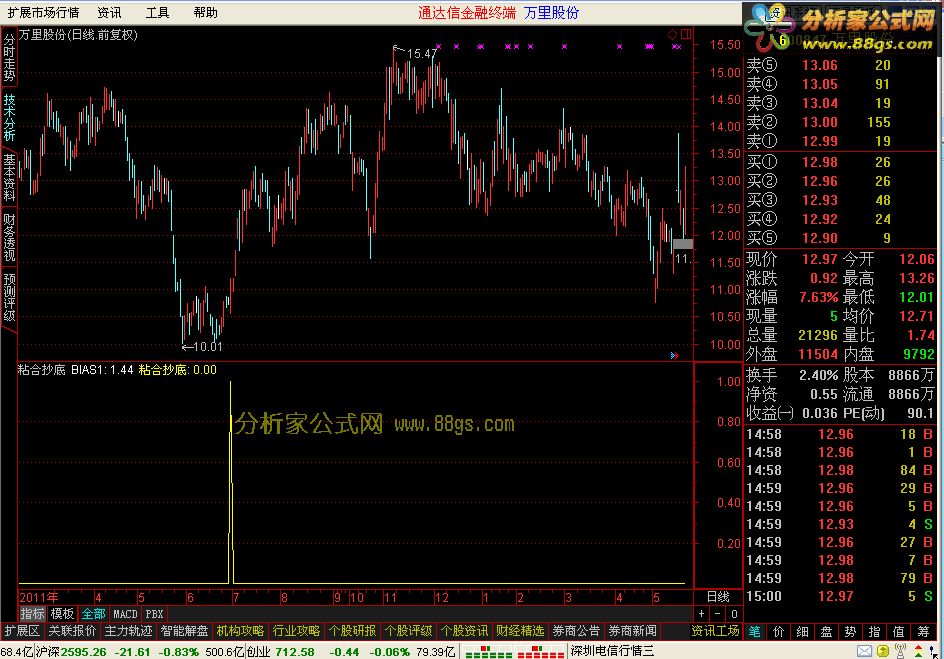Viewport: 944px width, 659px height.
Task: Open the 行业攻略 tab
Action: 296,631
